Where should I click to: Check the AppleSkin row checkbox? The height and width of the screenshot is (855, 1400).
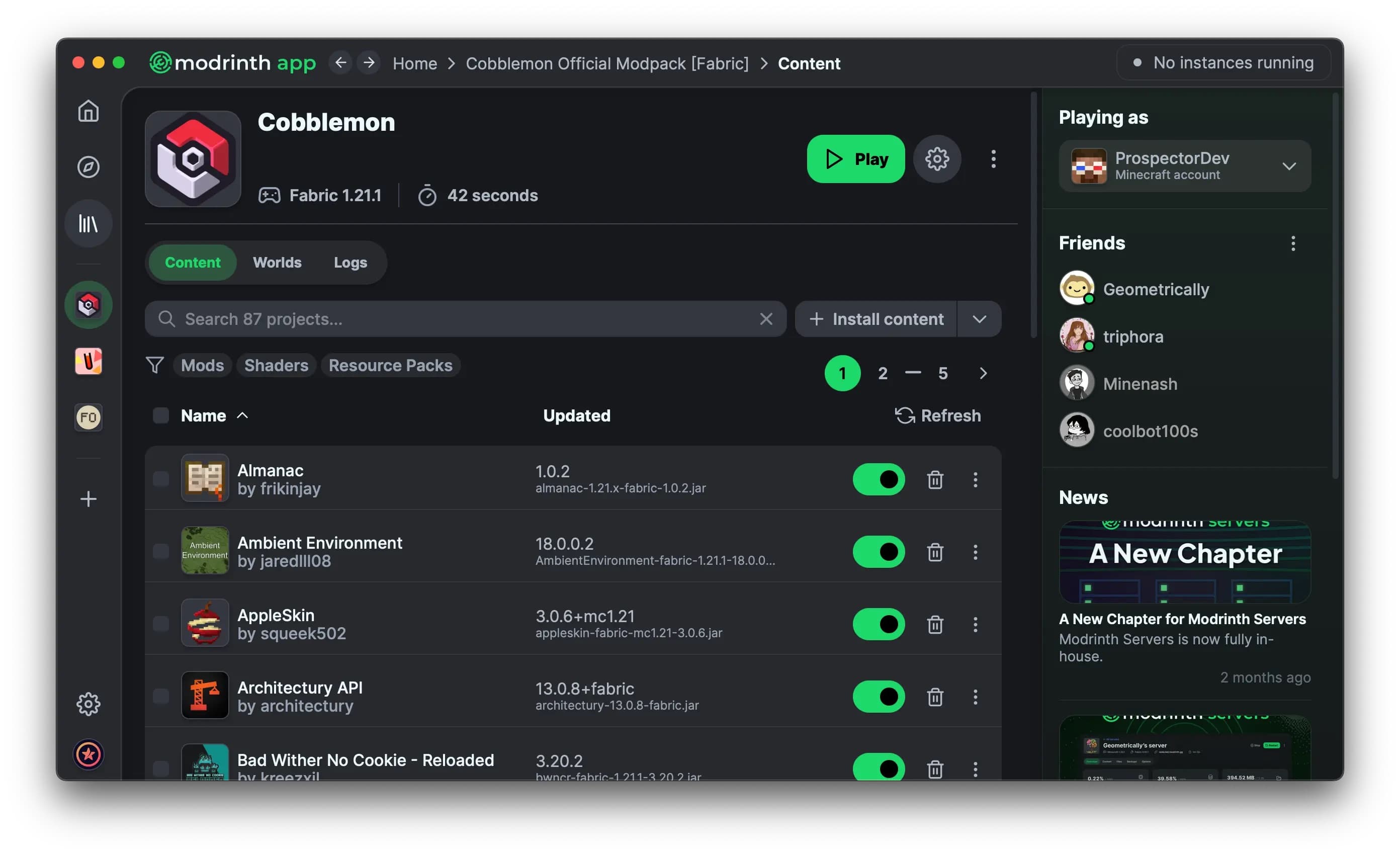coord(161,624)
